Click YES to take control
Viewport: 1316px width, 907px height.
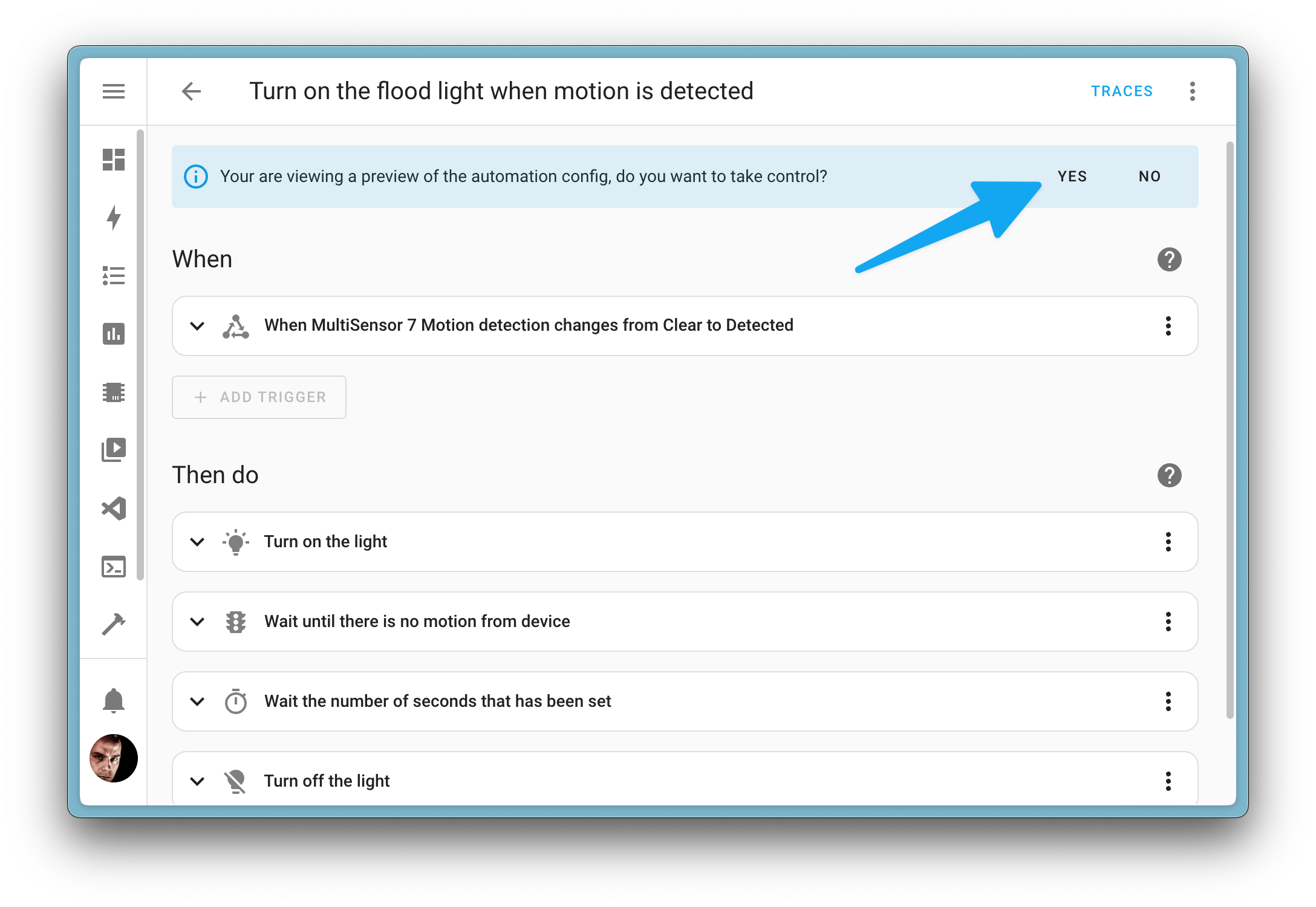pyautogui.click(x=1075, y=176)
